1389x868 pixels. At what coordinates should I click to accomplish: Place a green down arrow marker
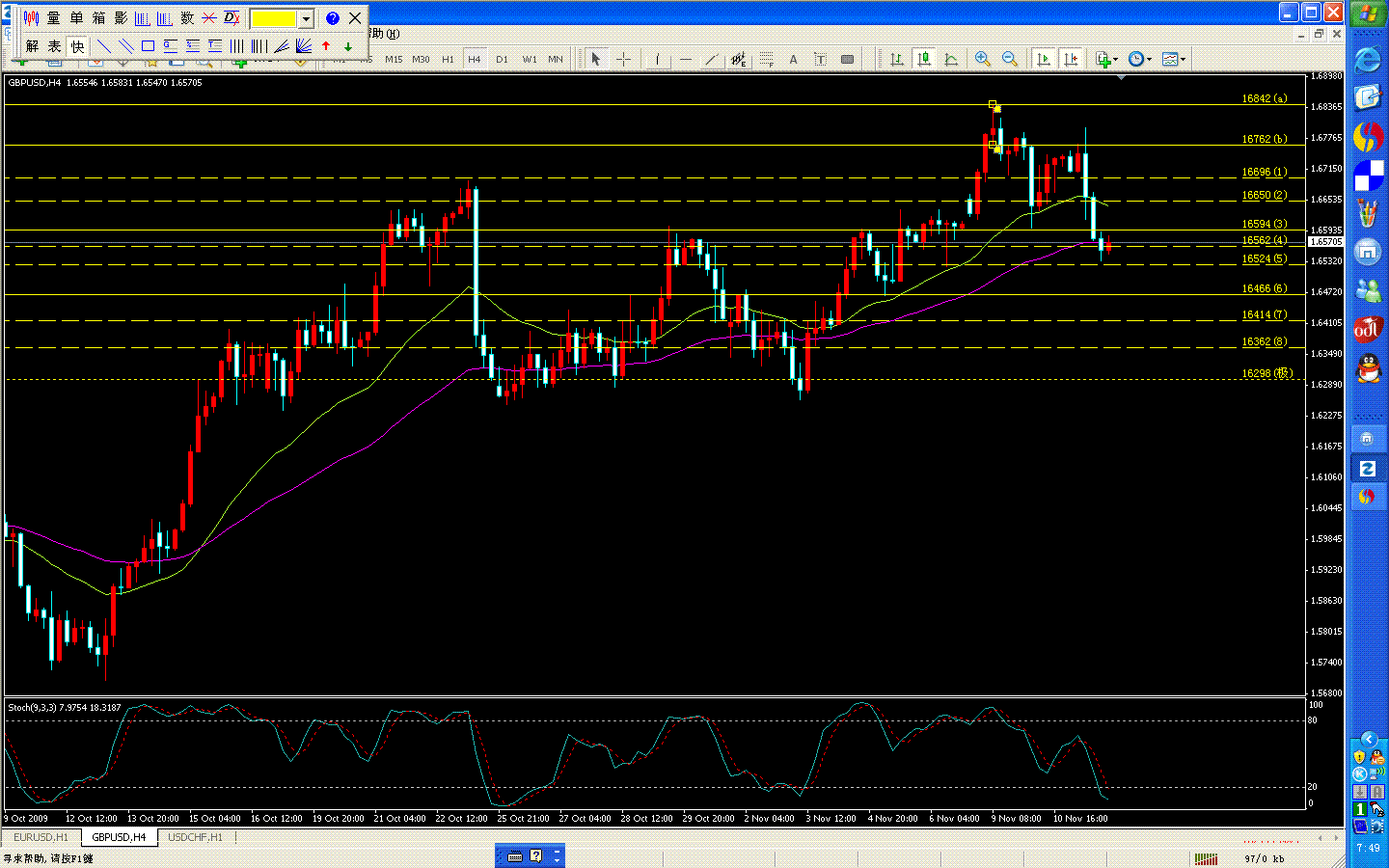348,45
